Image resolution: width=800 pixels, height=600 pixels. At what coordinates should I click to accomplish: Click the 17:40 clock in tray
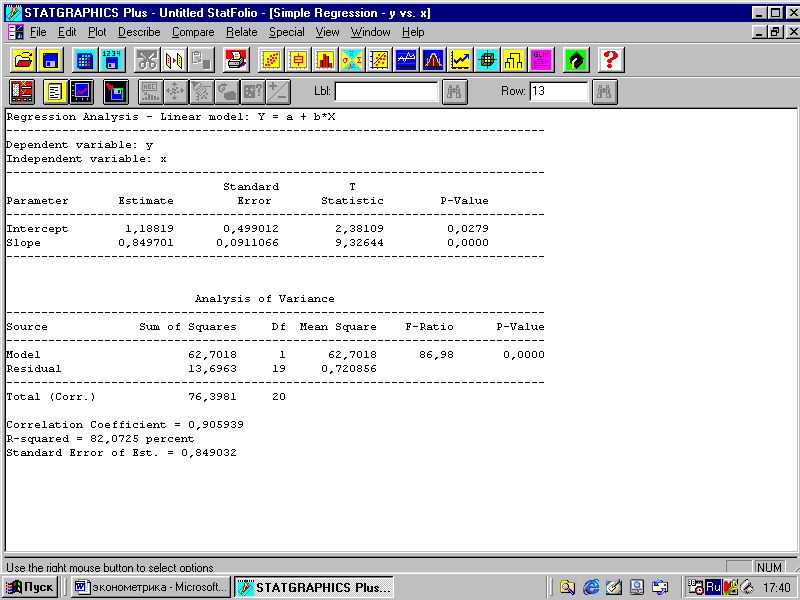(777, 588)
